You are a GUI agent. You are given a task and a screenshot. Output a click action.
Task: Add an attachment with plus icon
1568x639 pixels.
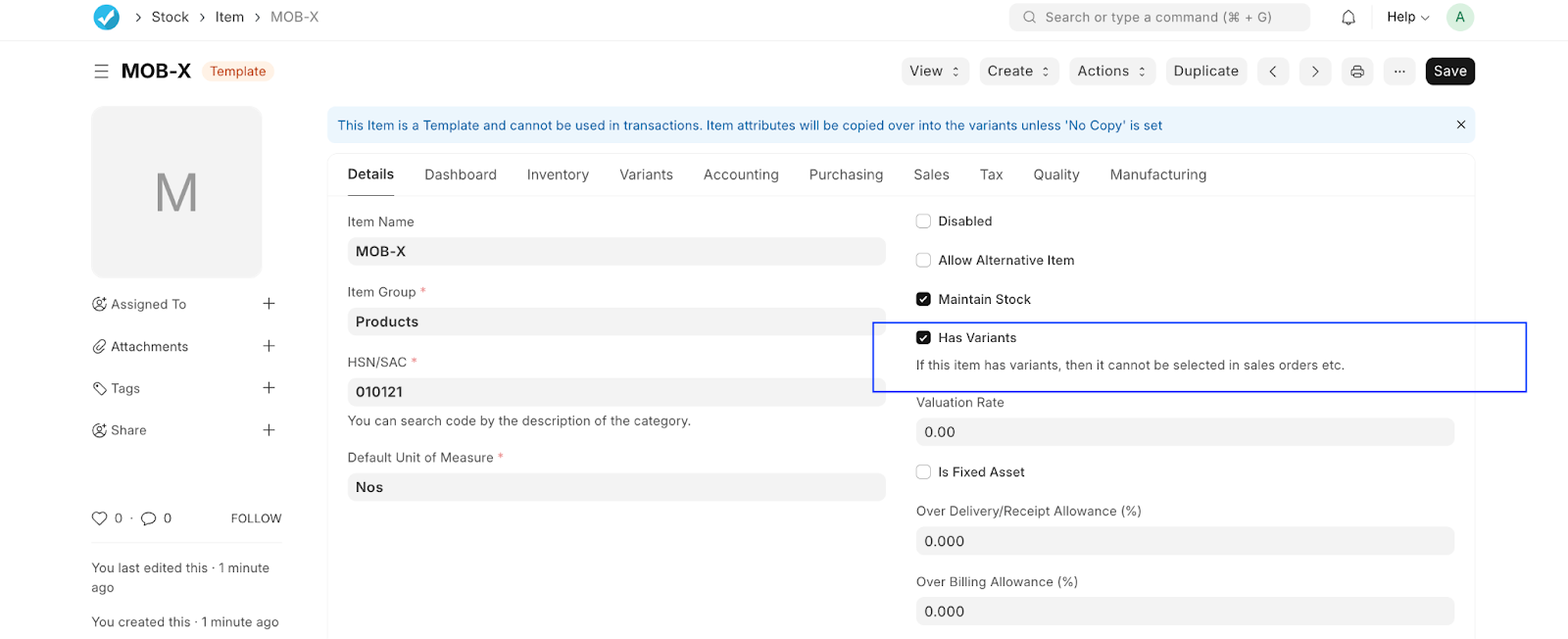(269, 346)
